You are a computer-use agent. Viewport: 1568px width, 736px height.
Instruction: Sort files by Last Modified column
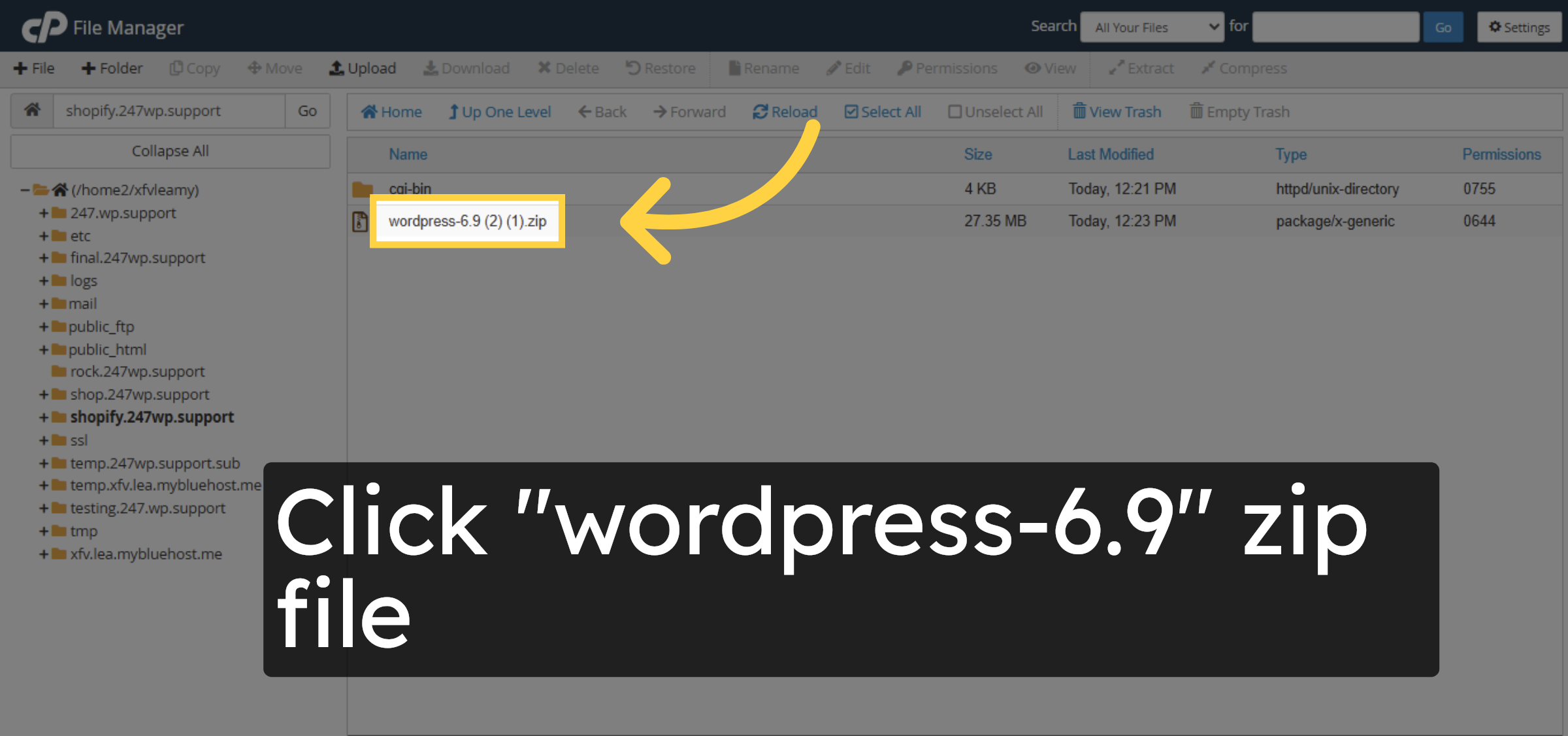tap(1111, 154)
